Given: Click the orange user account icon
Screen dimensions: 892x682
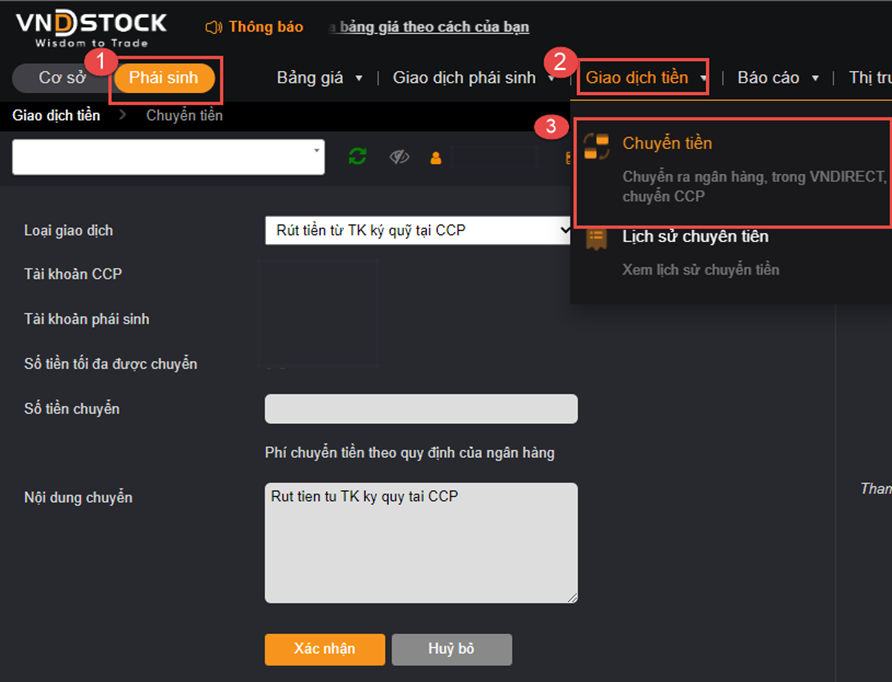Looking at the screenshot, I should 436,158.
